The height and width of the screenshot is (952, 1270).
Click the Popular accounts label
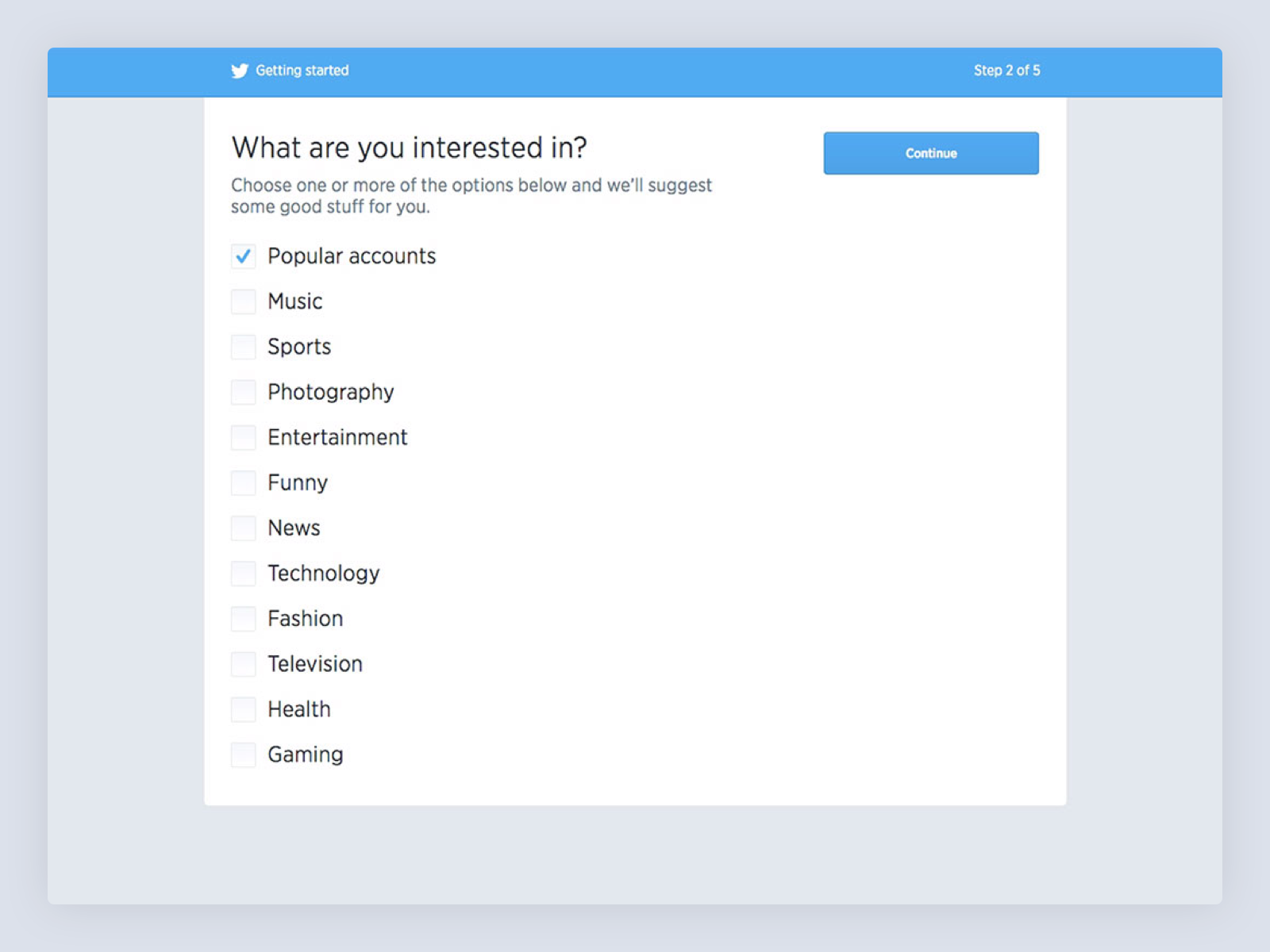[352, 255]
